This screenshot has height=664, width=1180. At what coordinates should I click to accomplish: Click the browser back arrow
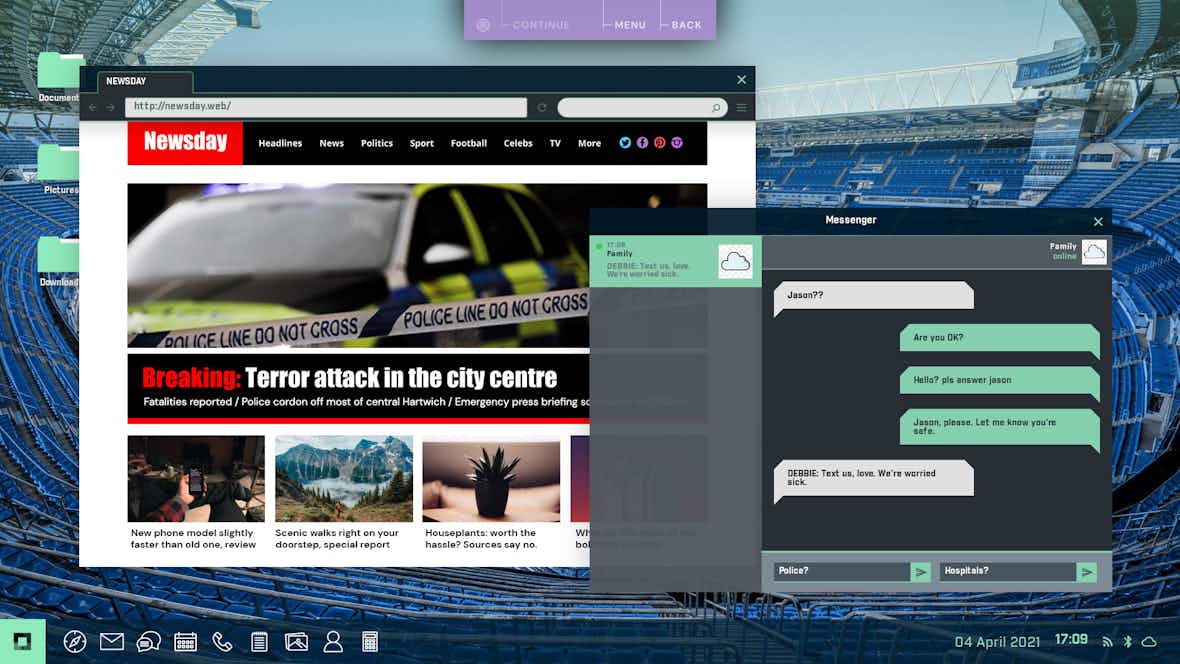click(93, 108)
